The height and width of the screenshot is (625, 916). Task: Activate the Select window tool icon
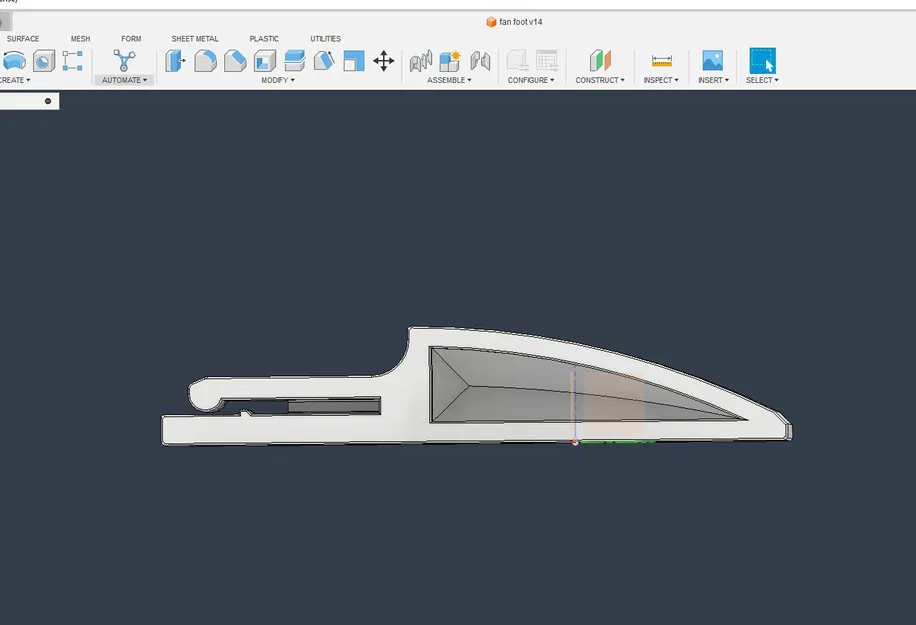coord(762,61)
